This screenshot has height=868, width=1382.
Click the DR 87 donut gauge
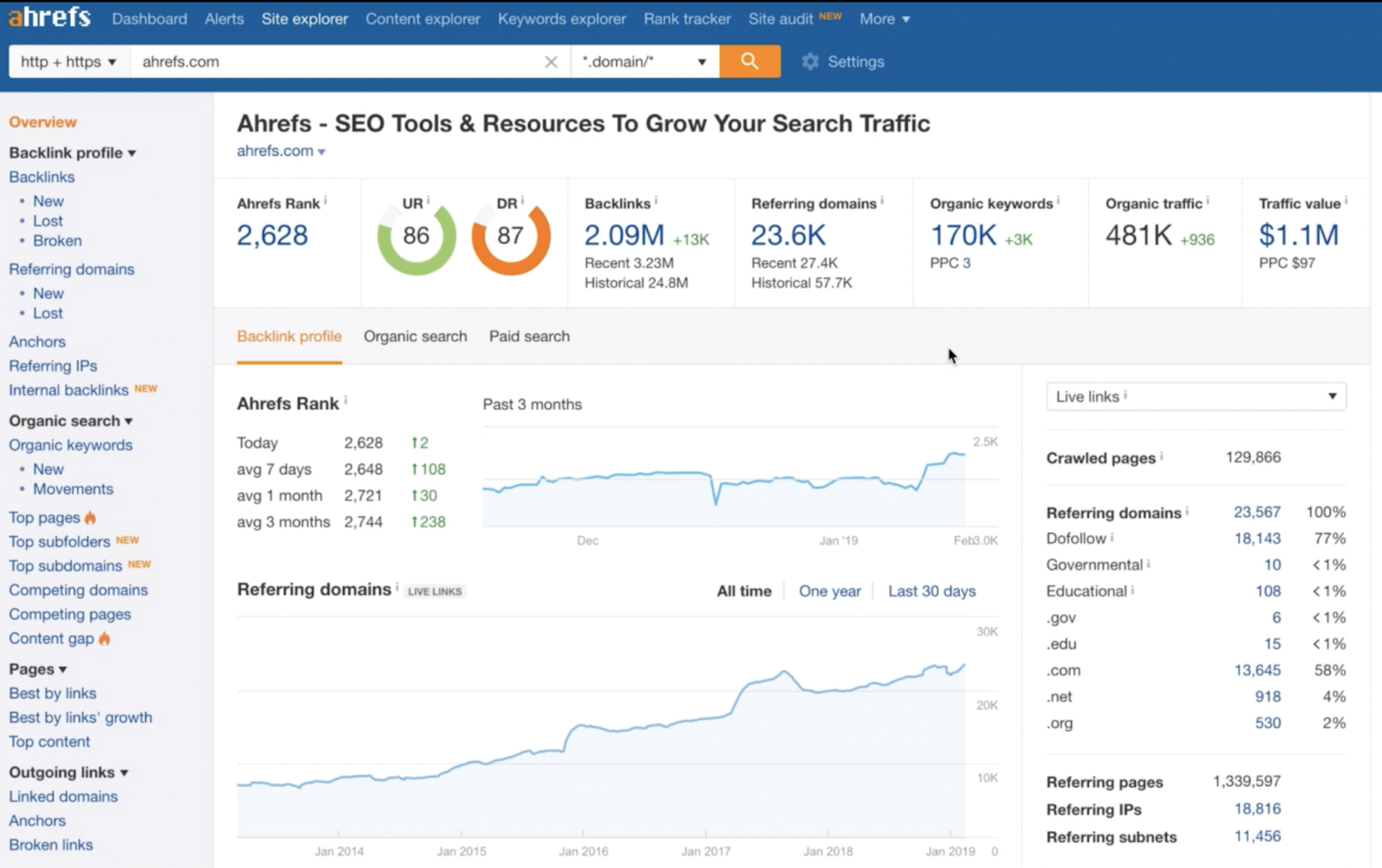click(x=510, y=237)
